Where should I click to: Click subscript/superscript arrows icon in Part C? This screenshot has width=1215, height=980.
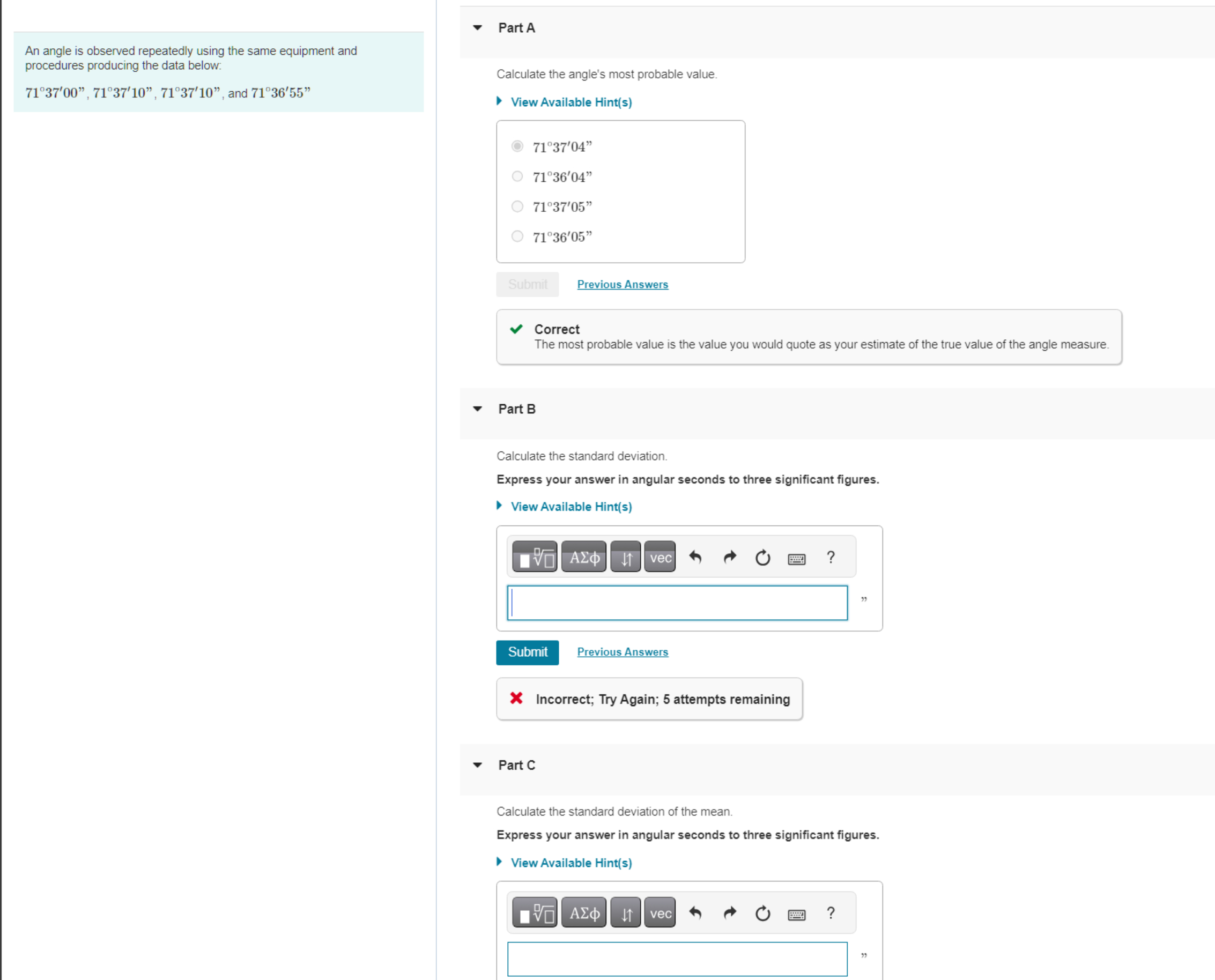tap(626, 914)
